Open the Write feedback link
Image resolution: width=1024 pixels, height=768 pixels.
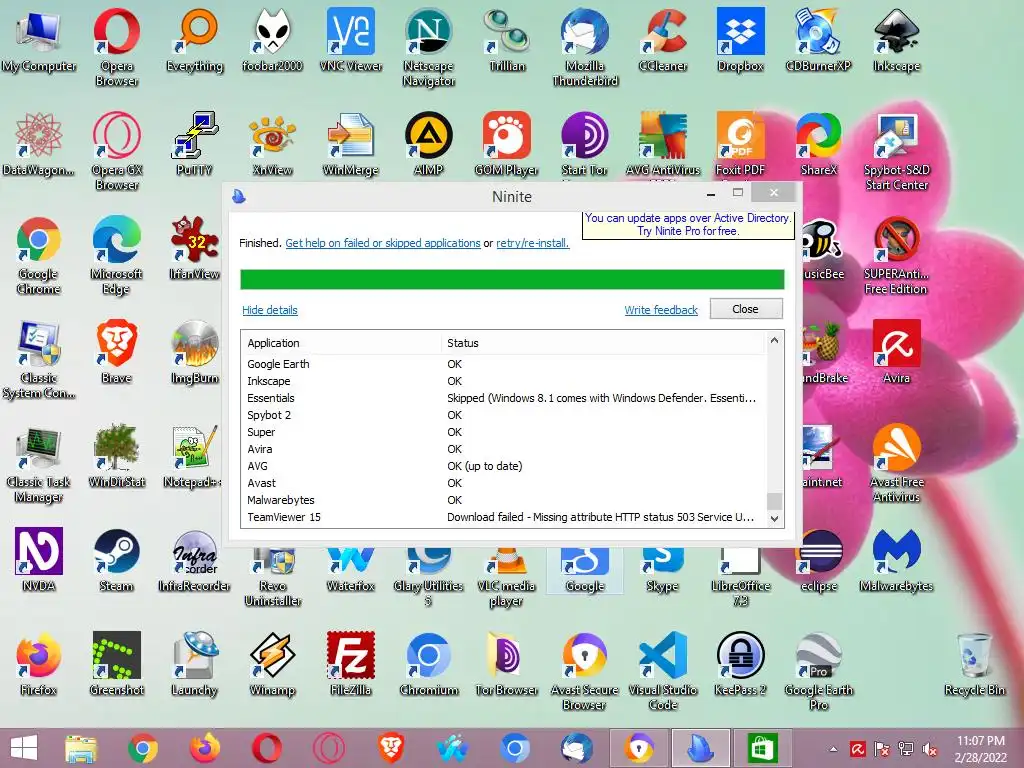(x=661, y=310)
